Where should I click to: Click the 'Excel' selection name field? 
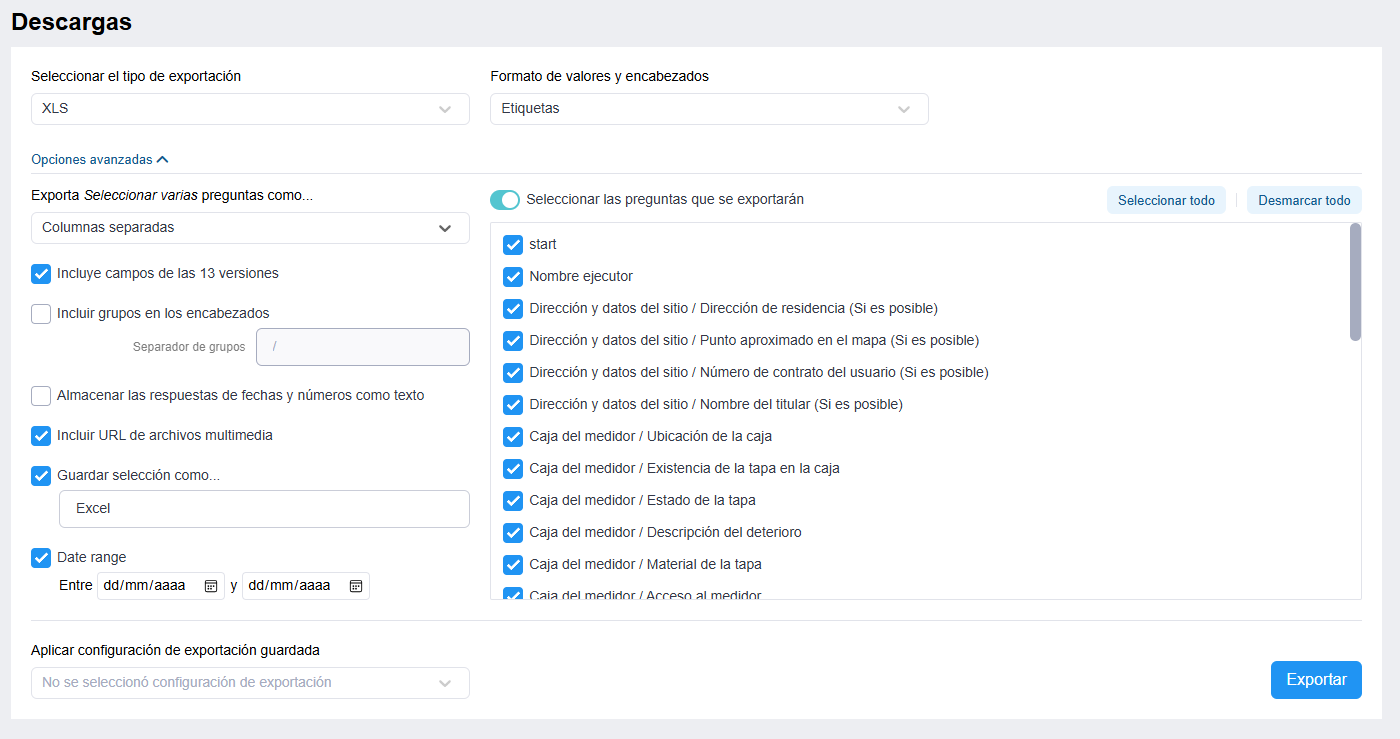[x=264, y=509]
